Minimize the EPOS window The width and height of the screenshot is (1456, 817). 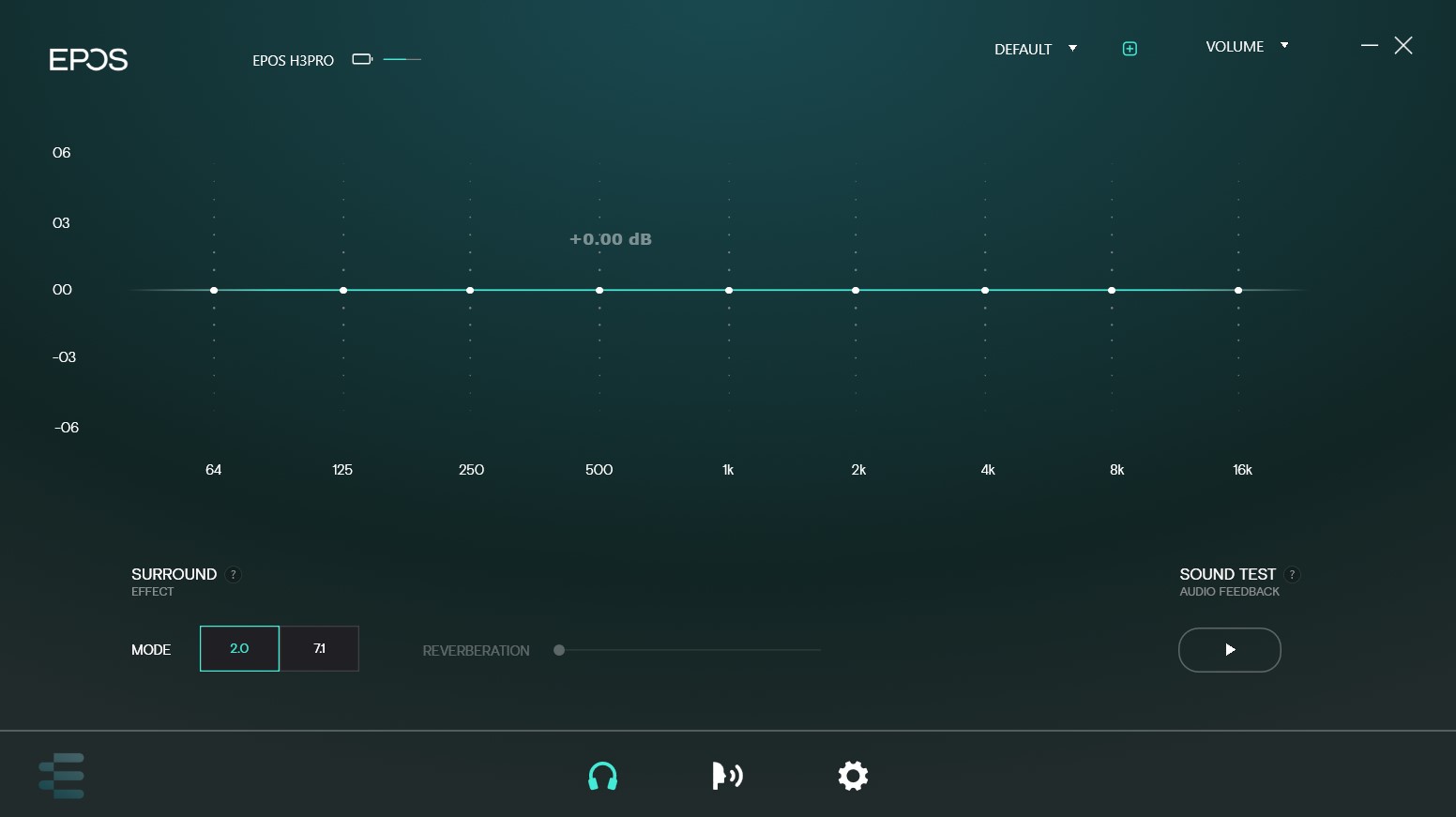coord(1370,45)
